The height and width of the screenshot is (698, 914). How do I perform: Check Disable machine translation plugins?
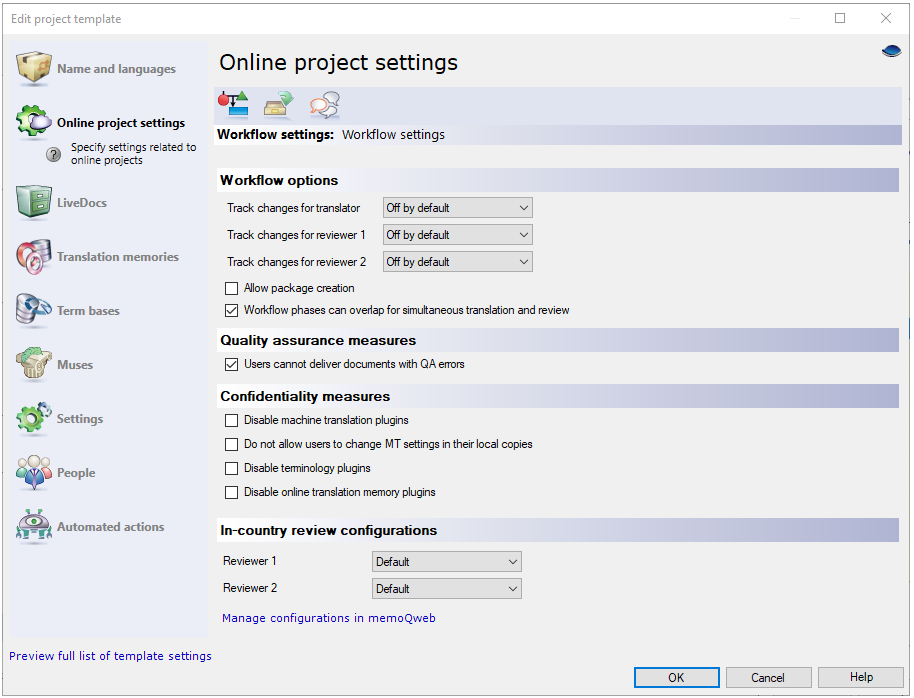231,420
